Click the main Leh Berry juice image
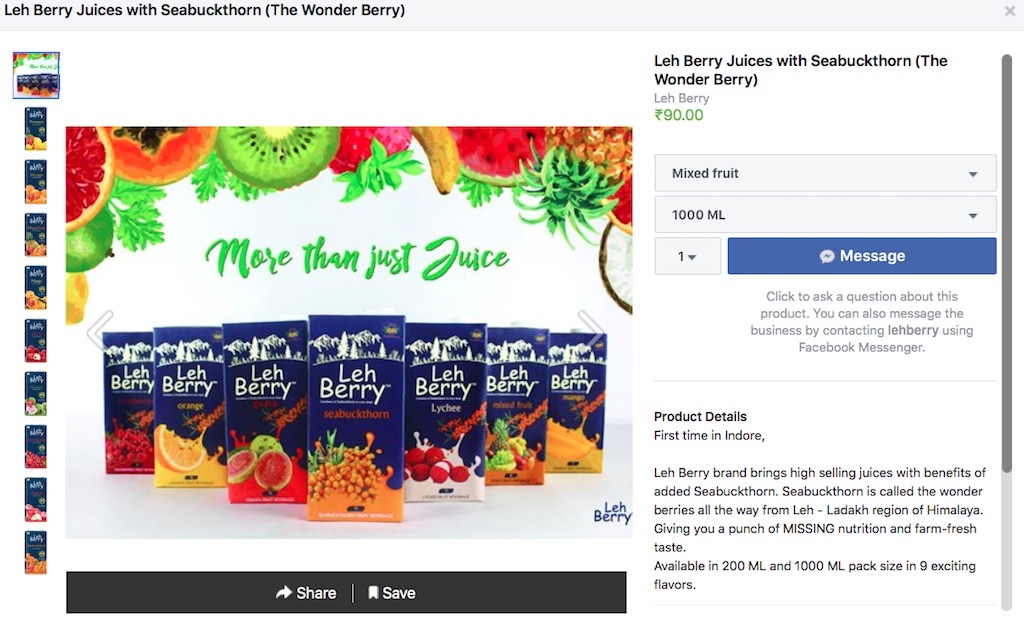Viewport: 1024px width, 628px height. (x=348, y=400)
